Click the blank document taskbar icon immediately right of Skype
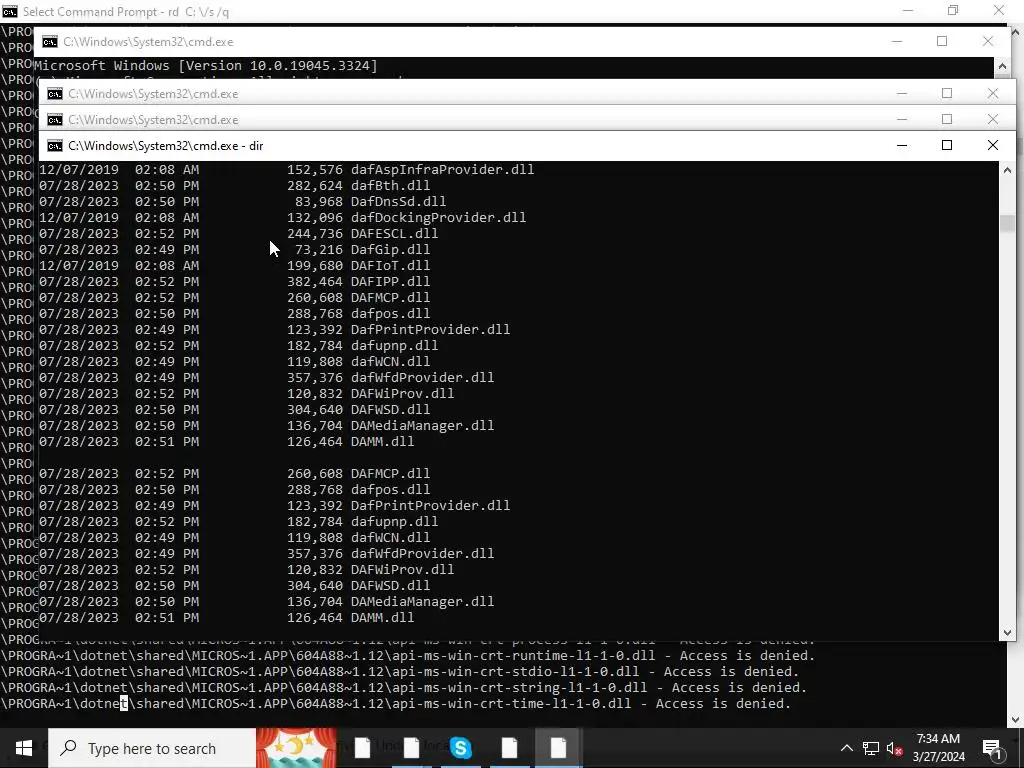 coord(509,748)
